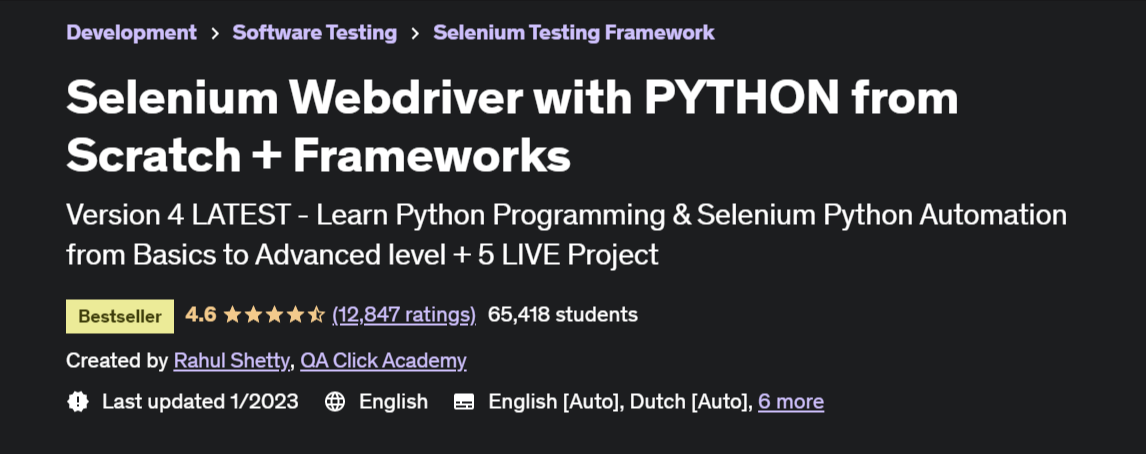Click the course subtitle description text
This screenshot has width=1146, height=454.
tap(566, 235)
